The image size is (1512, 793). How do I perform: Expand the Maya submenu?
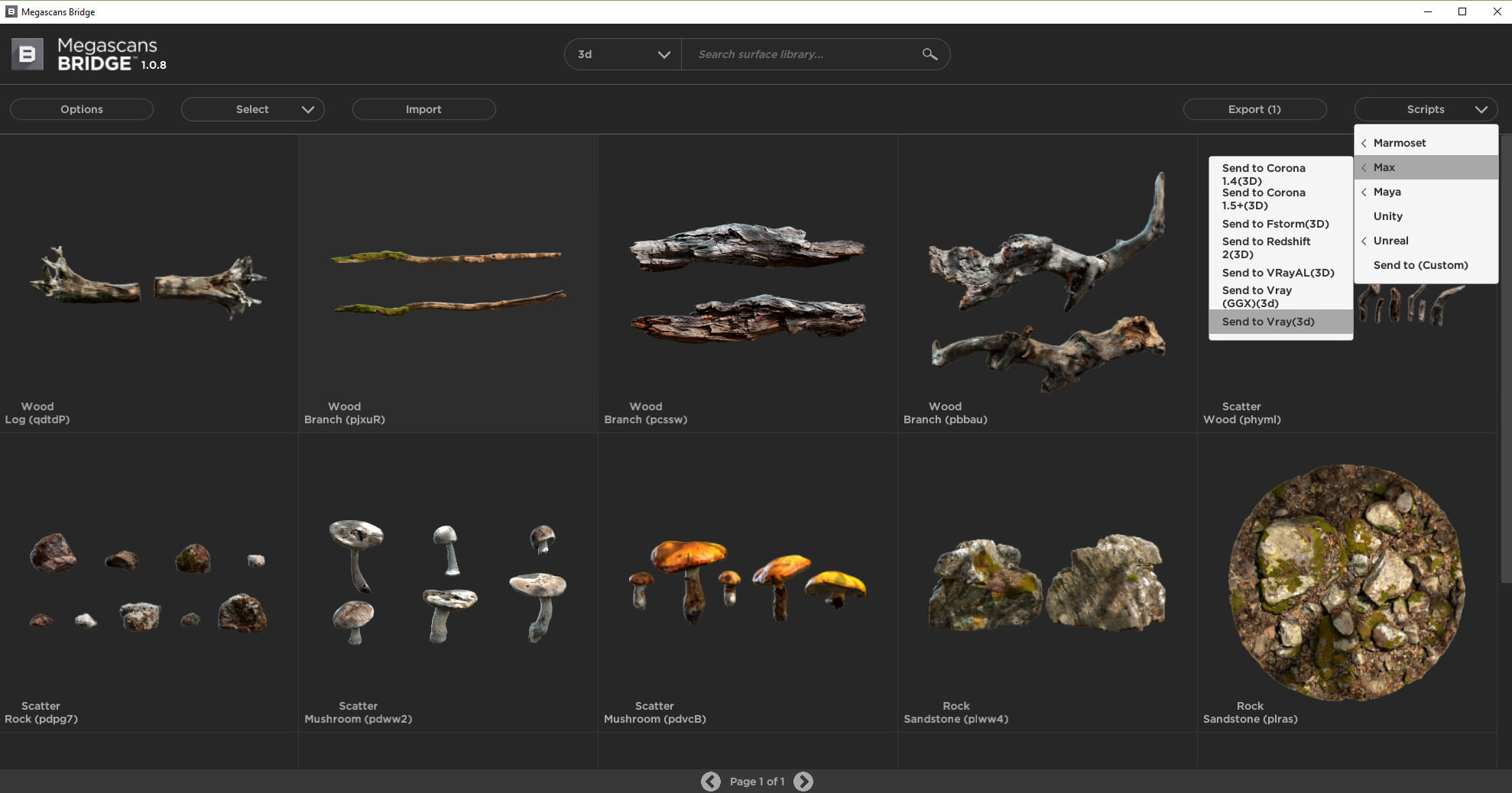(x=1426, y=192)
